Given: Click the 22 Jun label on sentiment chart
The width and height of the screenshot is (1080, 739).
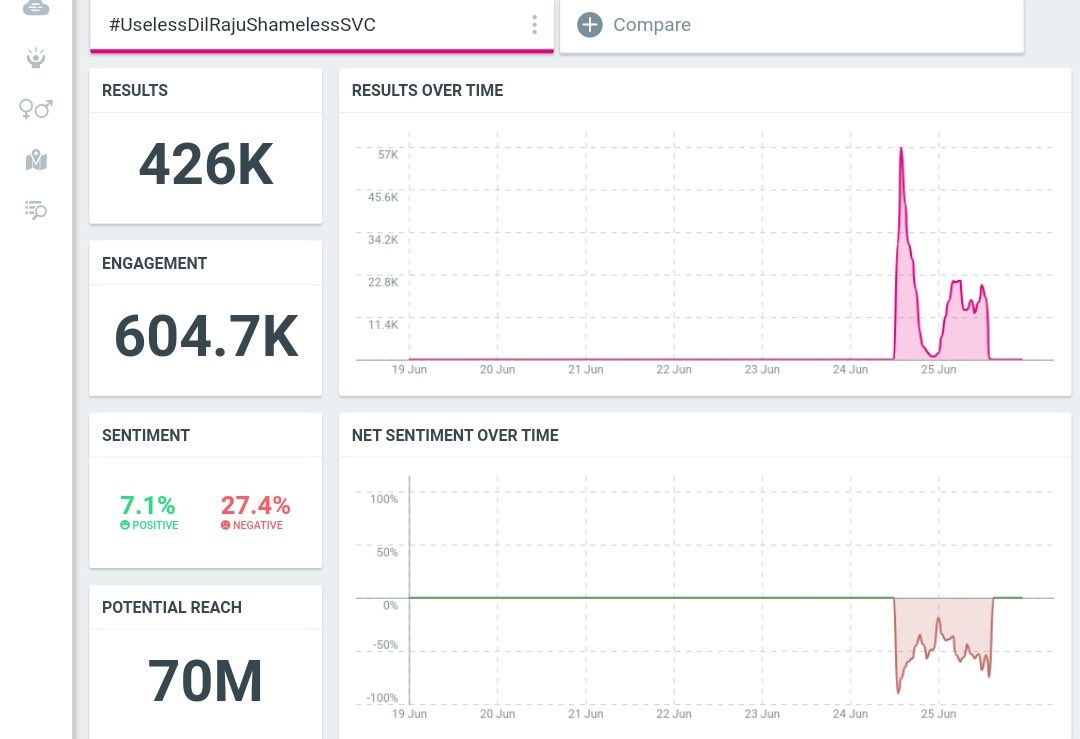Looking at the screenshot, I should (x=674, y=714).
